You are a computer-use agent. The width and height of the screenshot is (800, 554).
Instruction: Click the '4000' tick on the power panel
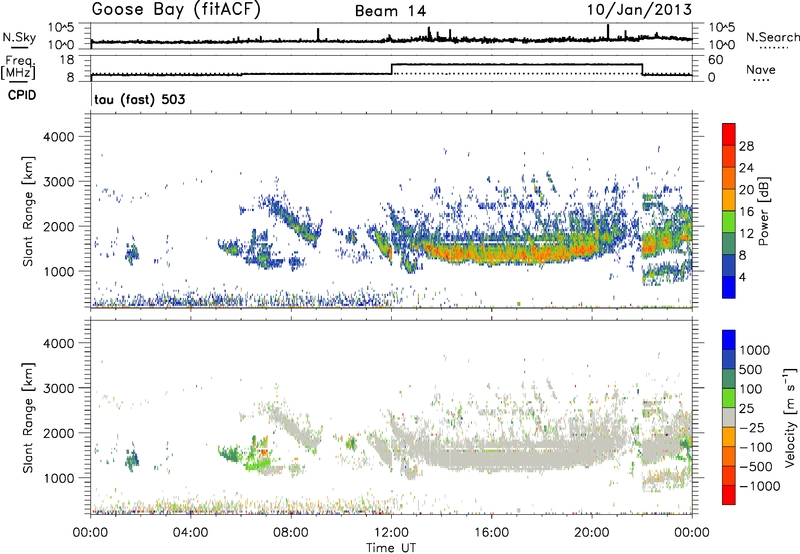(59, 137)
